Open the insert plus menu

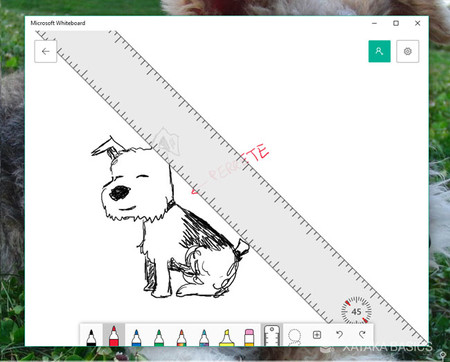(x=317, y=335)
